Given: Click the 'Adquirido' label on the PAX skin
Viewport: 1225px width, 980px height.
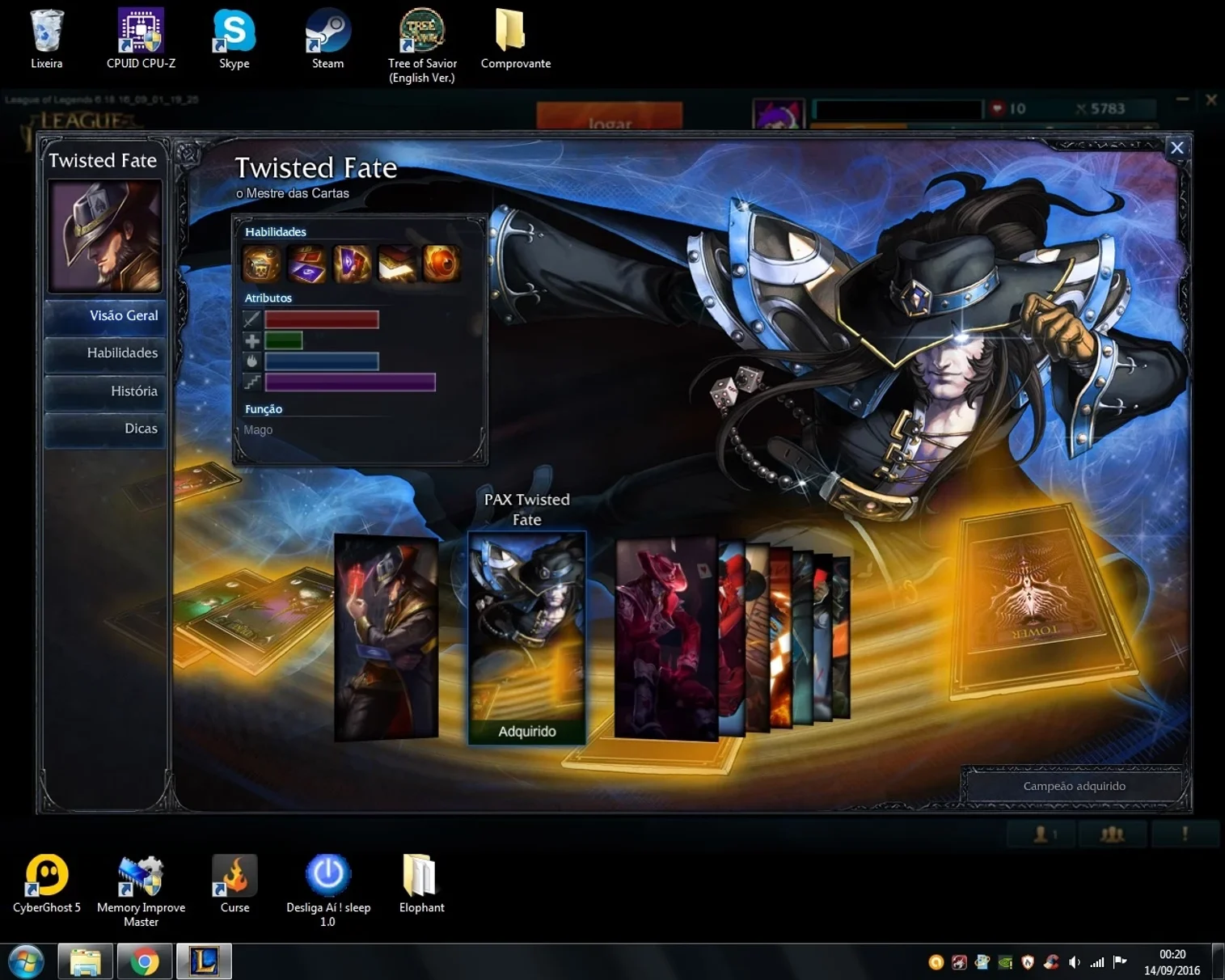Looking at the screenshot, I should tap(527, 732).
